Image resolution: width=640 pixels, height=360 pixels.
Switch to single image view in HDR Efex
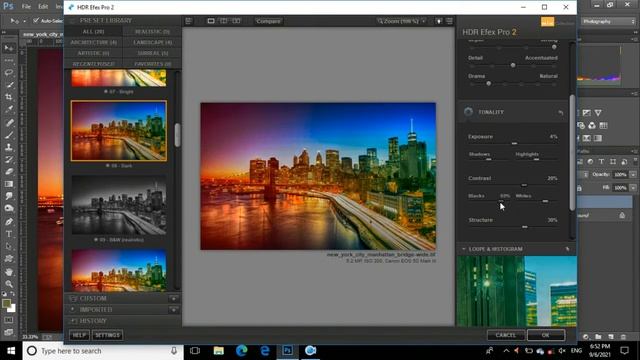coord(211,21)
